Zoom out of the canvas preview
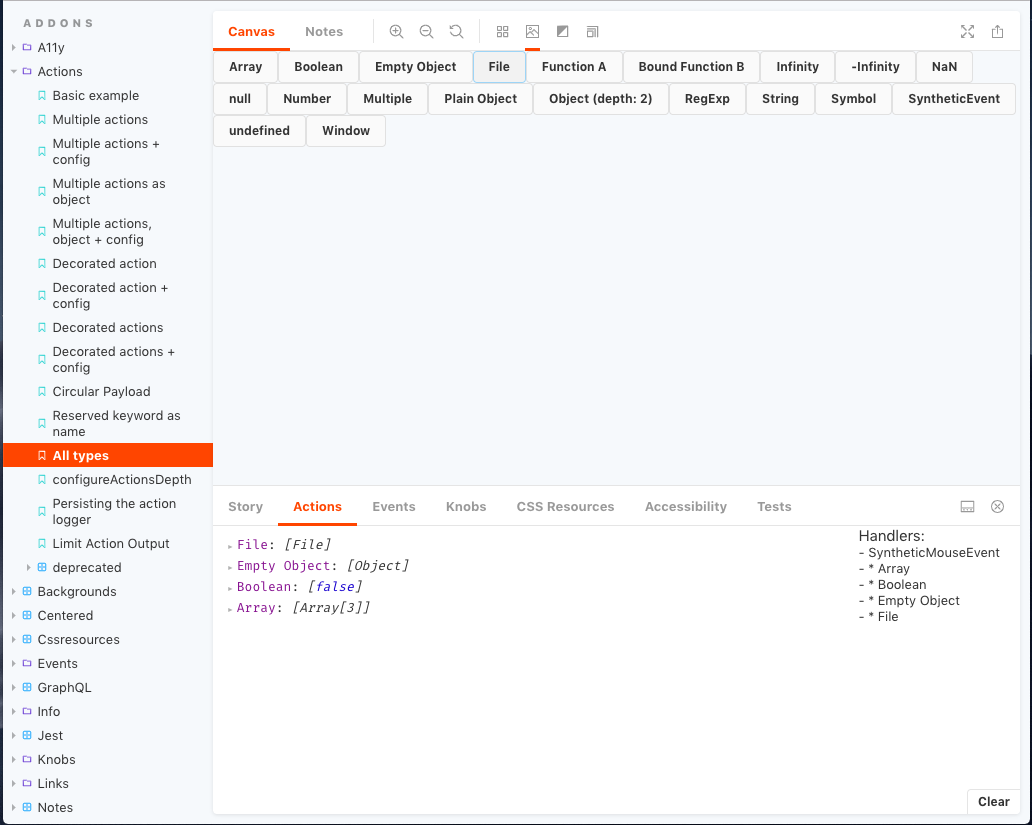The image size is (1032, 825). (427, 31)
